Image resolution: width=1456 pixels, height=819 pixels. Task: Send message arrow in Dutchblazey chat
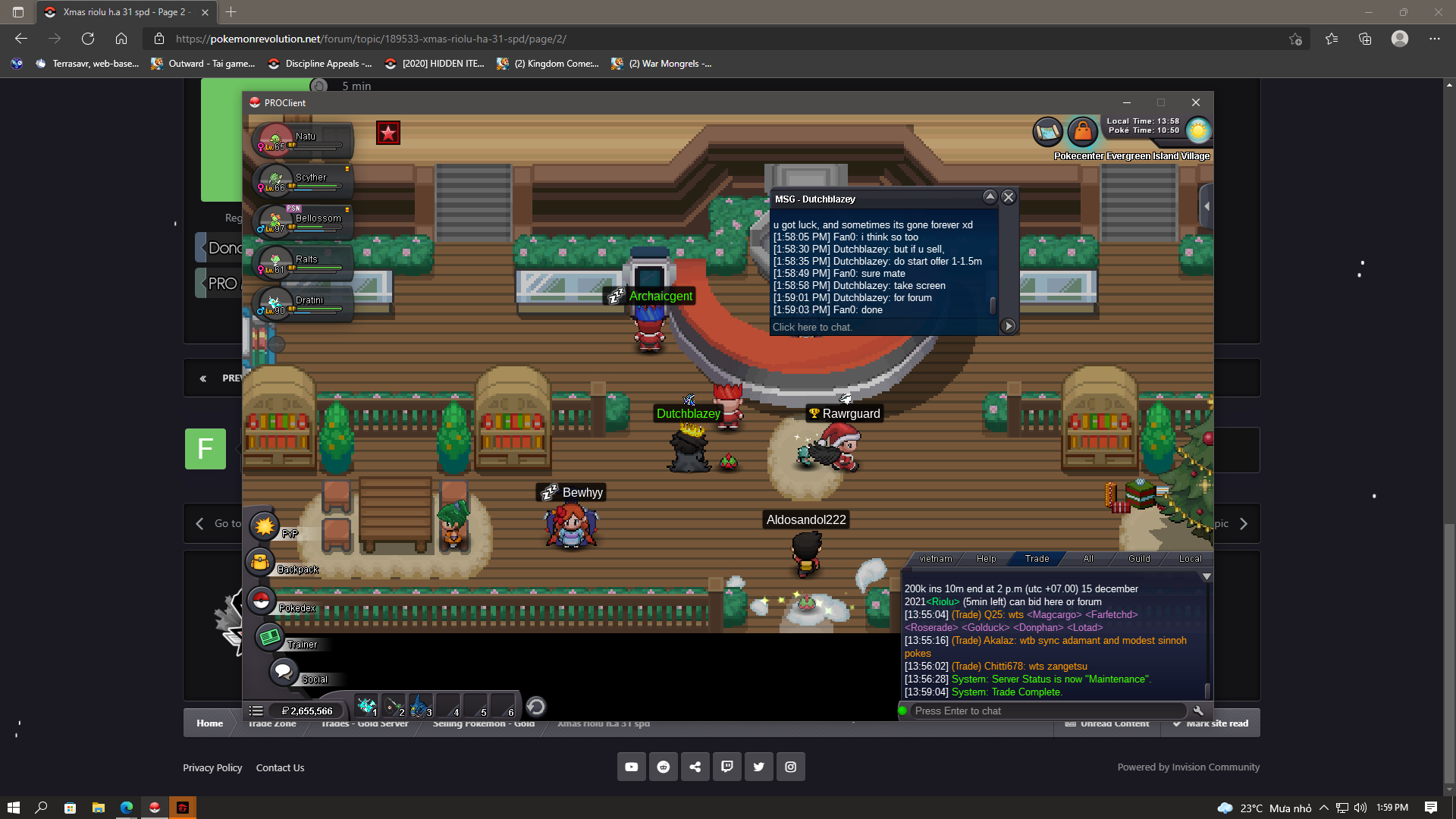click(1008, 326)
